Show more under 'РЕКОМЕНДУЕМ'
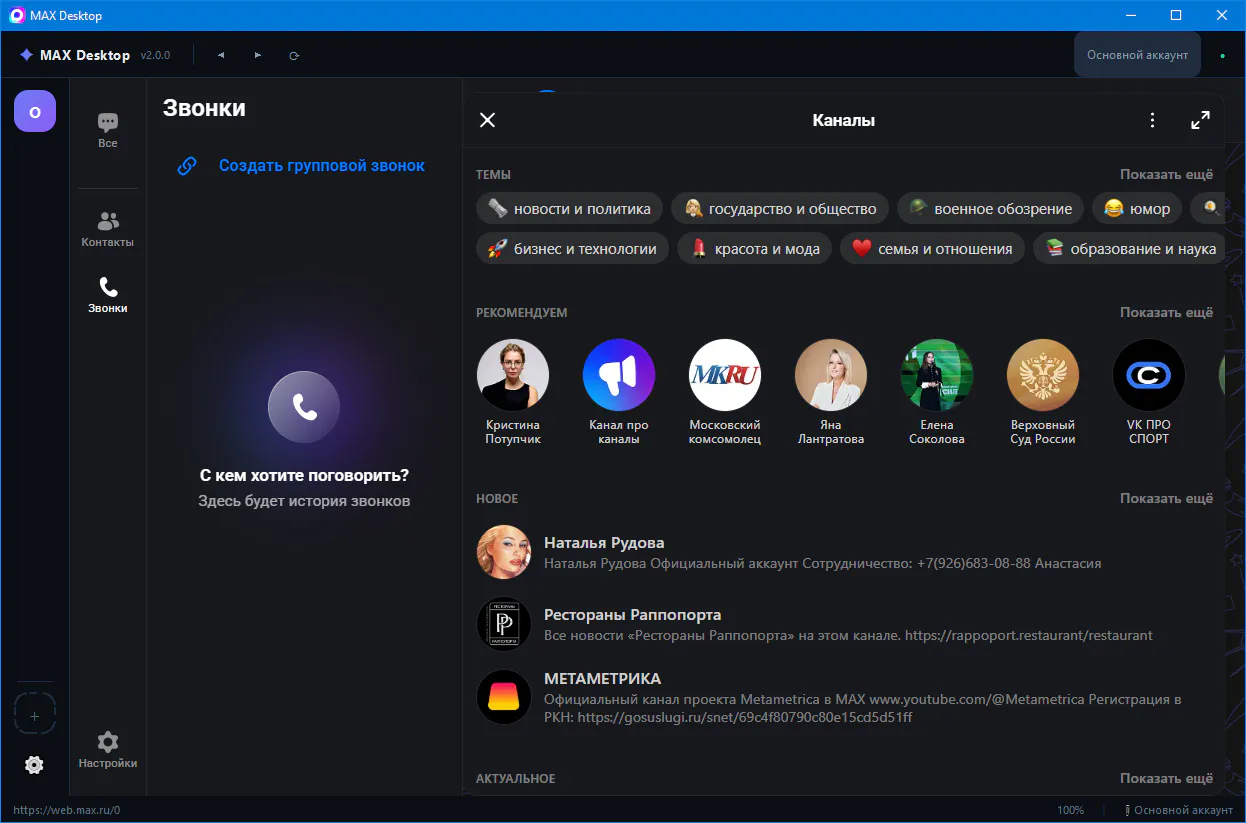The height and width of the screenshot is (823, 1246). (x=1166, y=312)
